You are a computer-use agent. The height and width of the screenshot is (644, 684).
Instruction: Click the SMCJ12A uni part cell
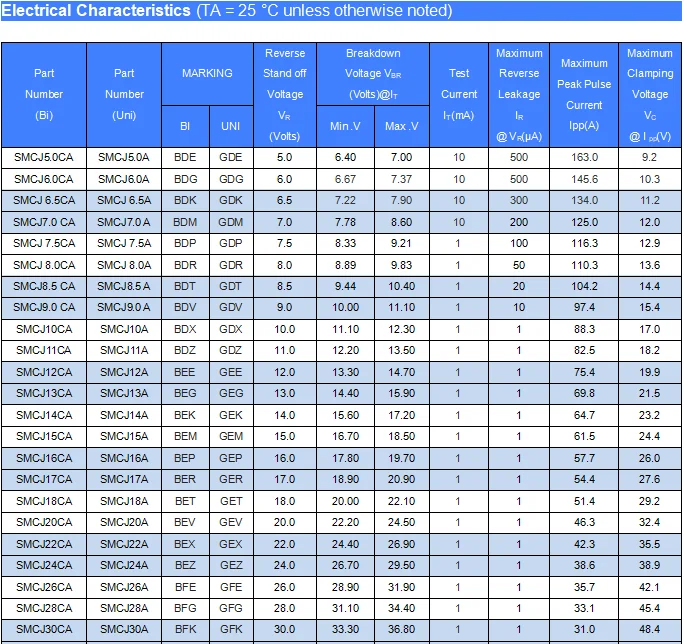[124, 372]
